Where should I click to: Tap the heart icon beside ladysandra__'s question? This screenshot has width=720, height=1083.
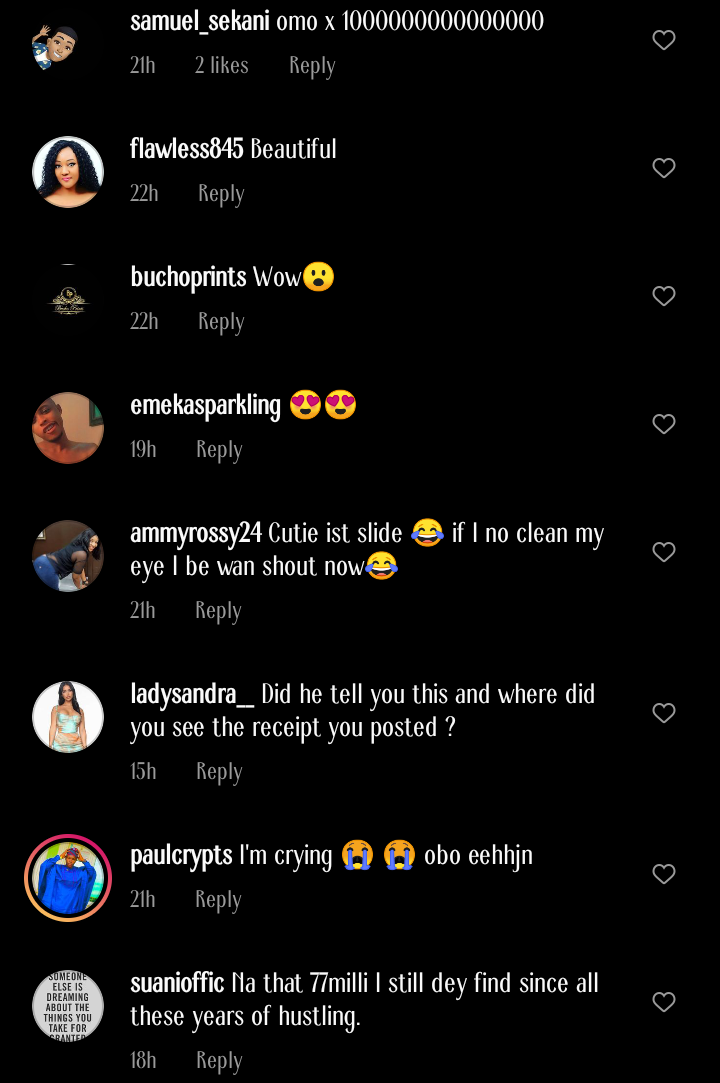pos(664,713)
